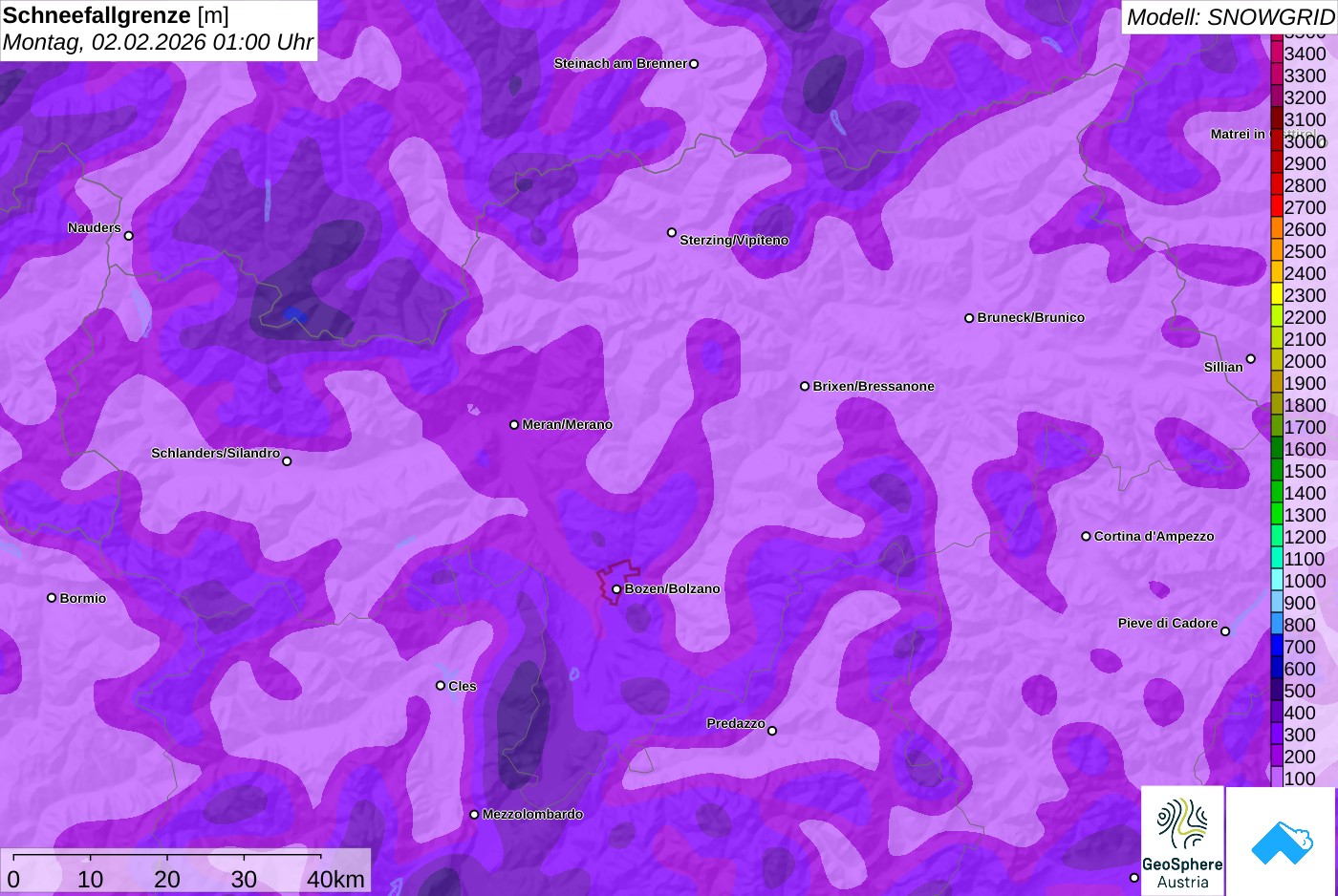The width and height of the screenshot is (1338, 896).
Task: Click the Bormio place label
Action: (x=83, y=598)
